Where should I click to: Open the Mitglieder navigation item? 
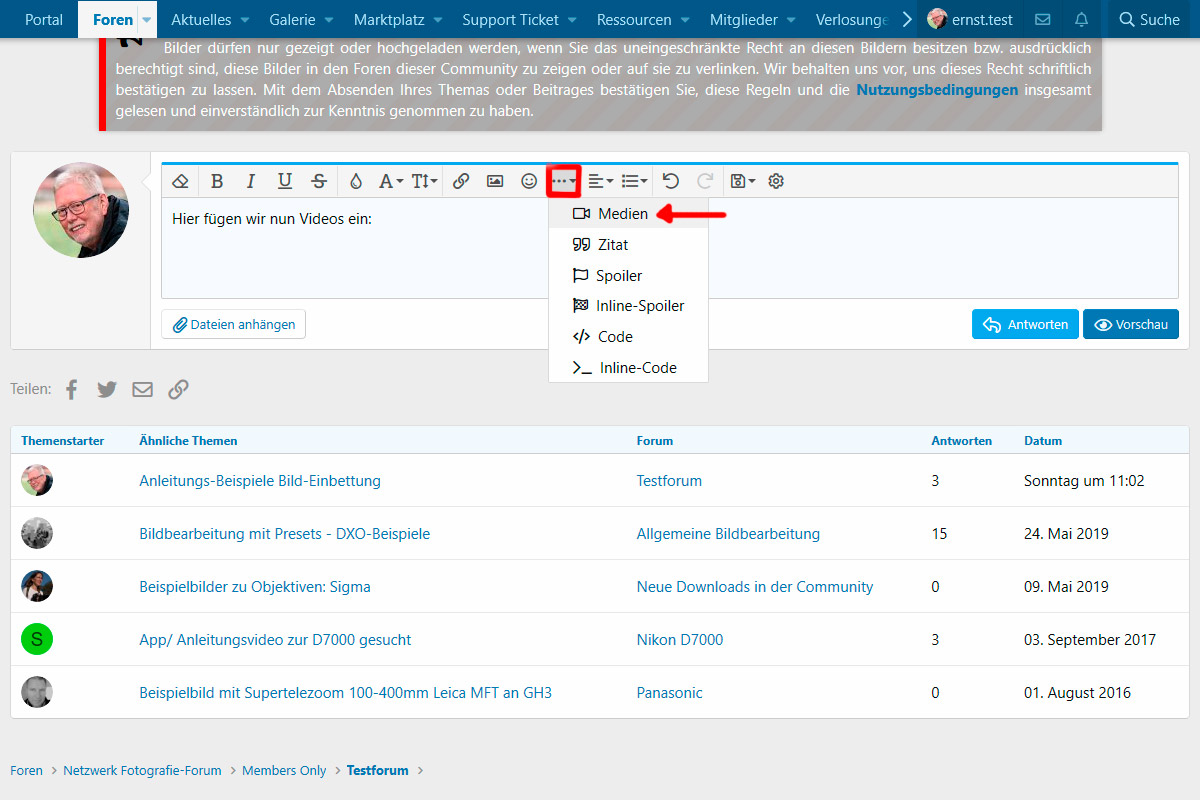(x=743, y=19)
